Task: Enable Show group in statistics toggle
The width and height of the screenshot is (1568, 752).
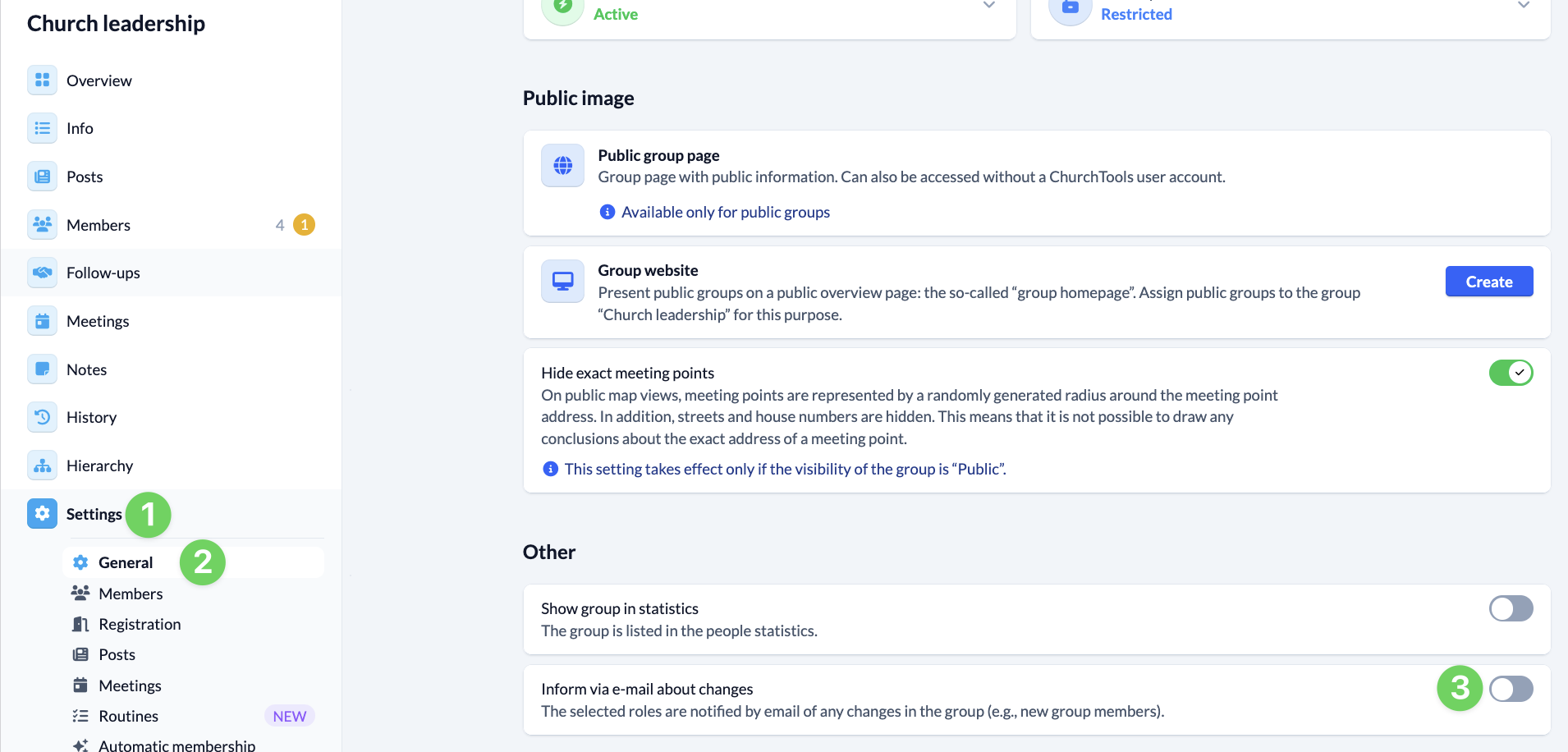Action: pyautogui.click(x=1511, y=608)
